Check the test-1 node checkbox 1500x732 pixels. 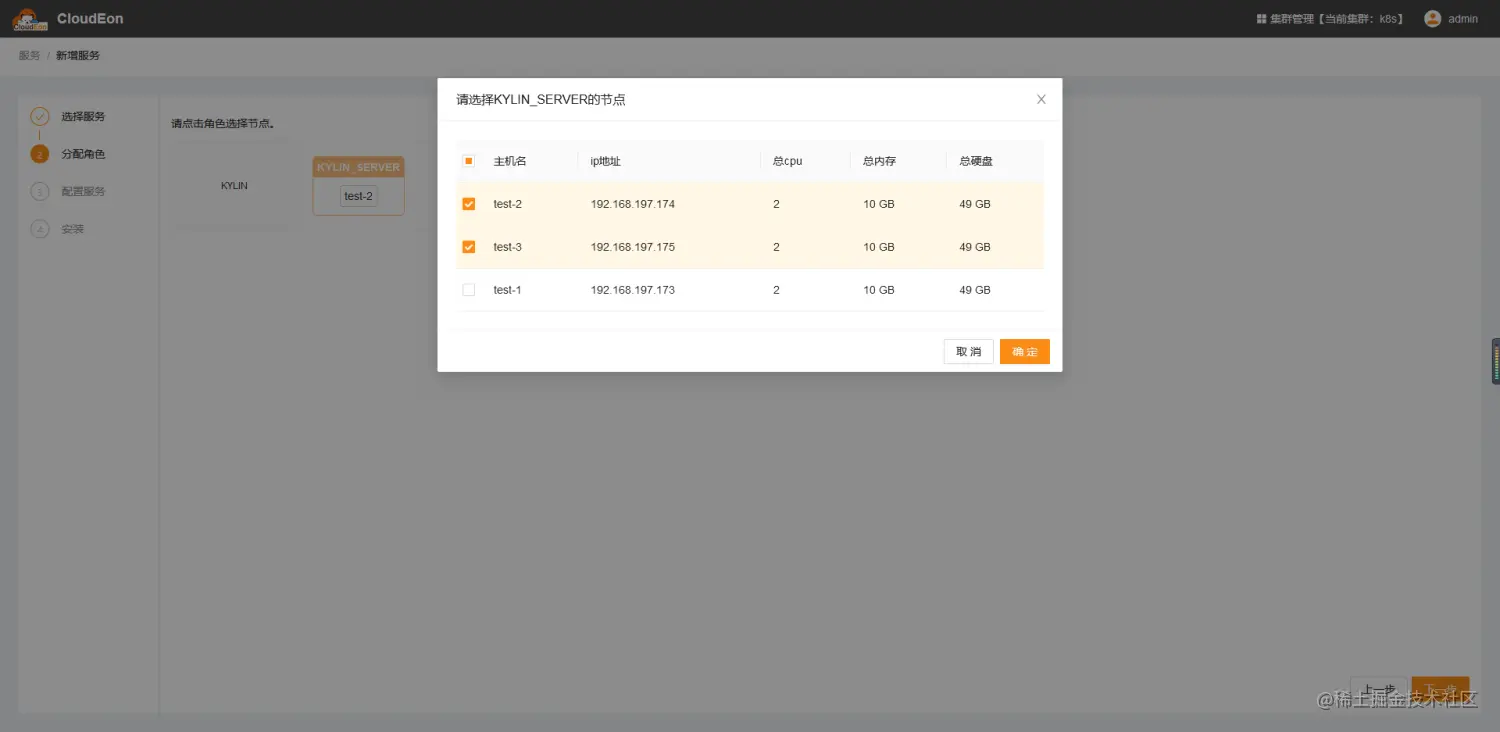pos(469,290)
